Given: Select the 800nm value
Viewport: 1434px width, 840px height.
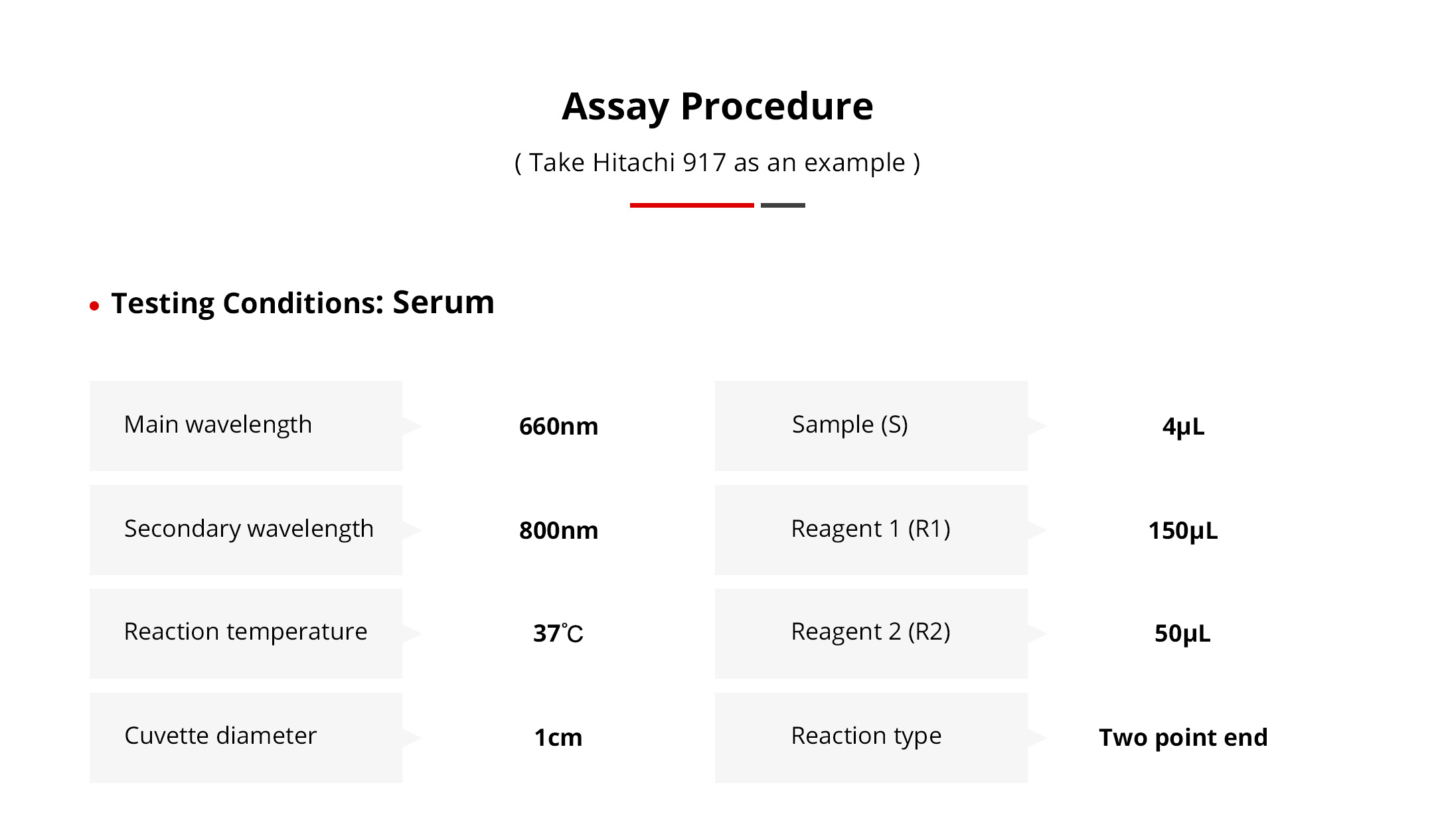Looking at the screenshot, I should click(x=558, y=531).
